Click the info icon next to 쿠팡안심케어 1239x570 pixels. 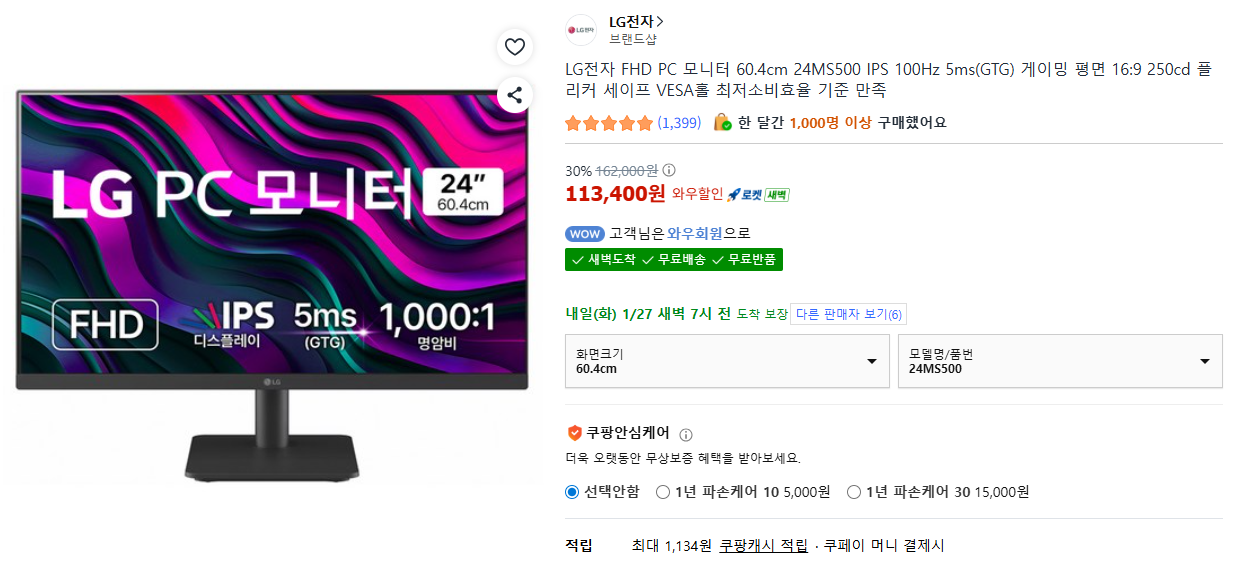pyautogui.click(x=686, y=435)
